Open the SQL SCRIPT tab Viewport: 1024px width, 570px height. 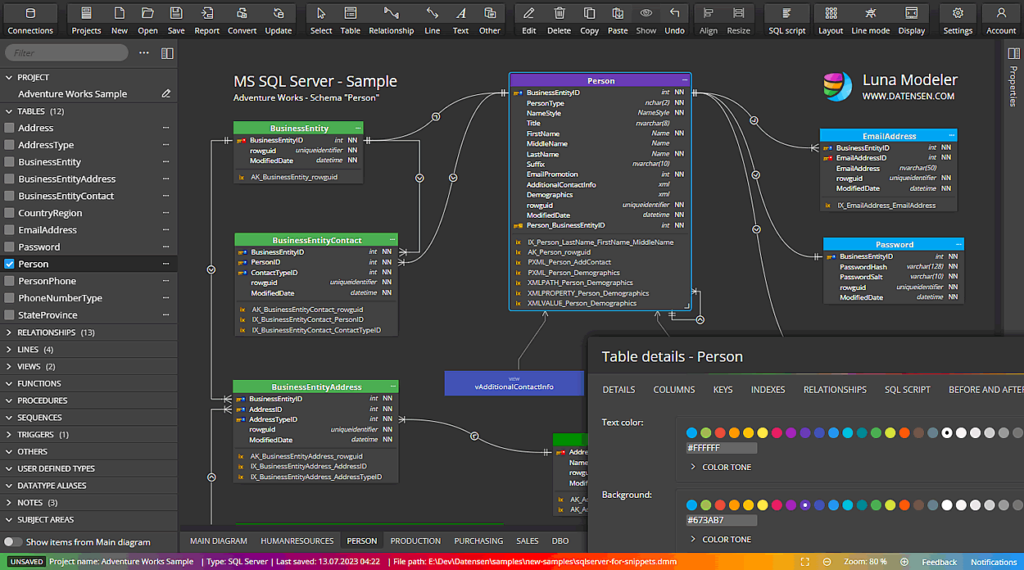(907, 390)
